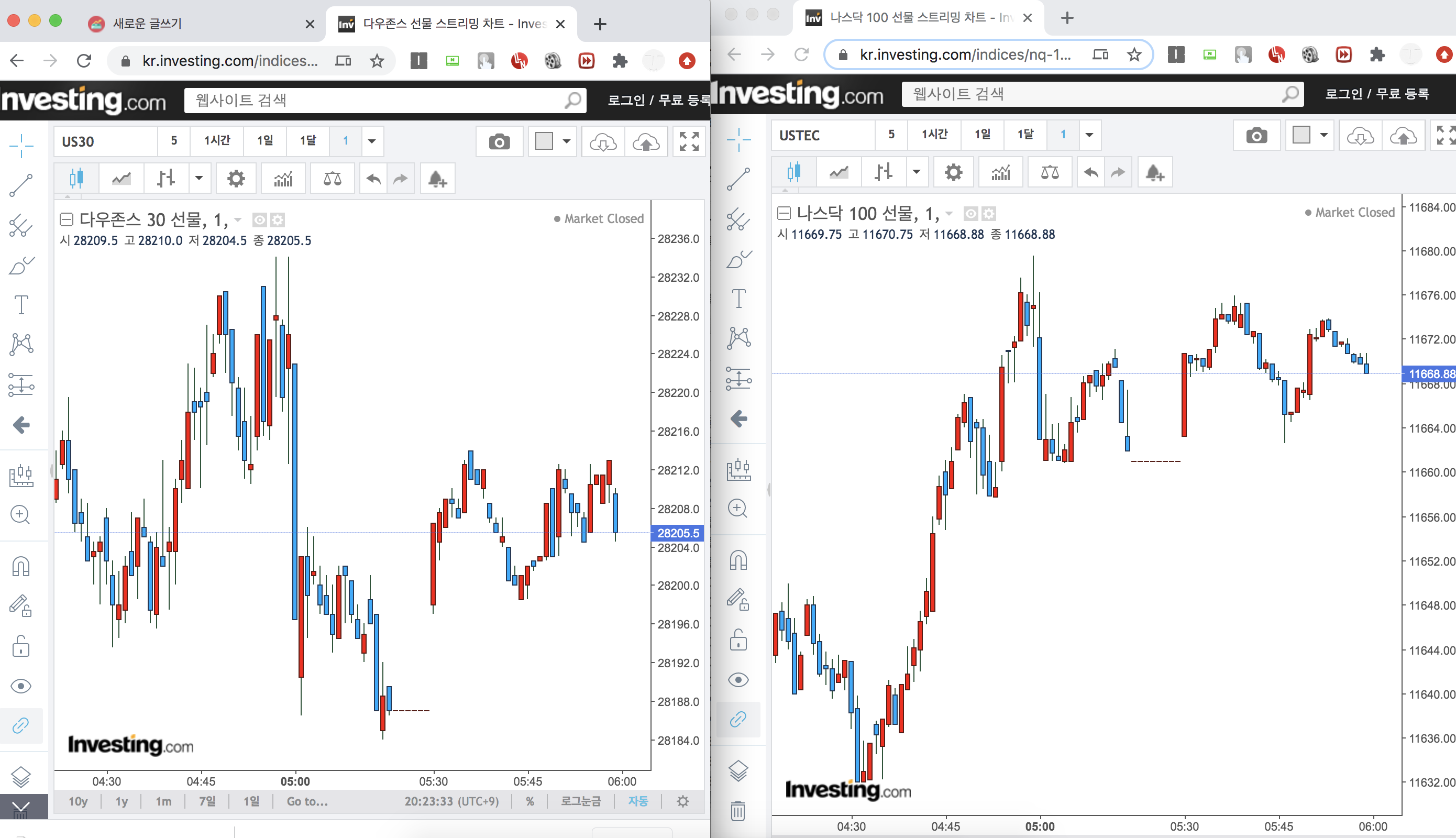The width and height of the screenshot is (1456, 838).
Task: Set the US30 chart range to 1m
Action: pyautogui.click(x=163, y=801)
